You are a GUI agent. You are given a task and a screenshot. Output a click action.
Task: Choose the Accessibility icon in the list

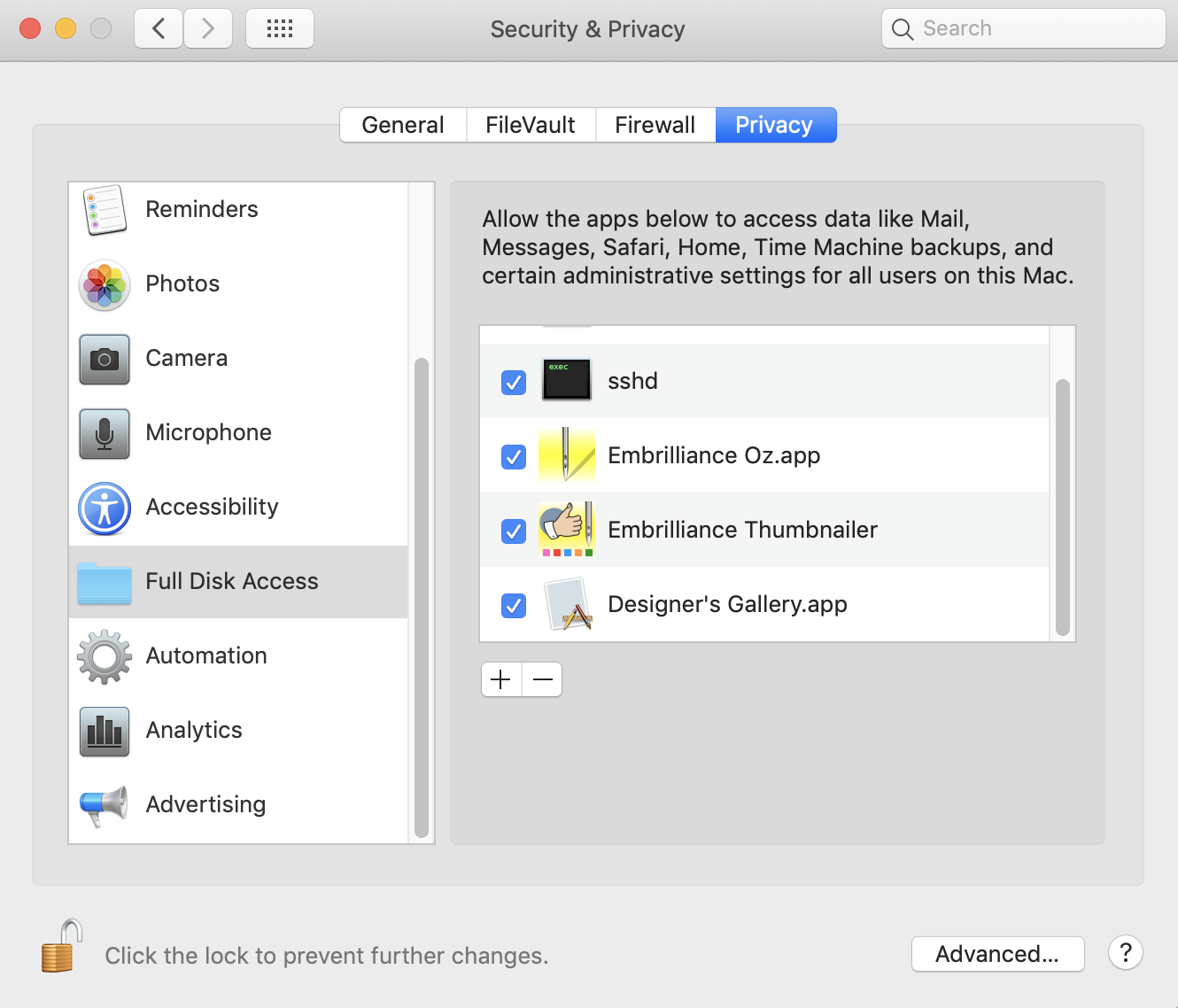pyautogui.click(x=105, y=508)
